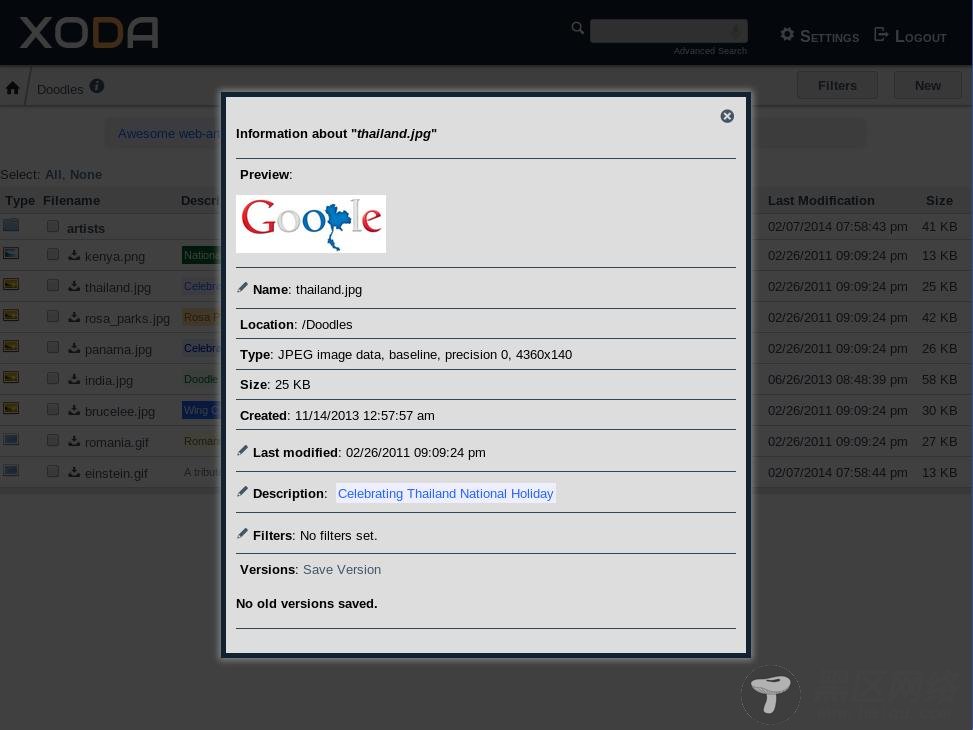Image resolution: width=973 pixels, height=730 pixels.
Task: Click the Settings gear icon
Action: tap(787, 34)
